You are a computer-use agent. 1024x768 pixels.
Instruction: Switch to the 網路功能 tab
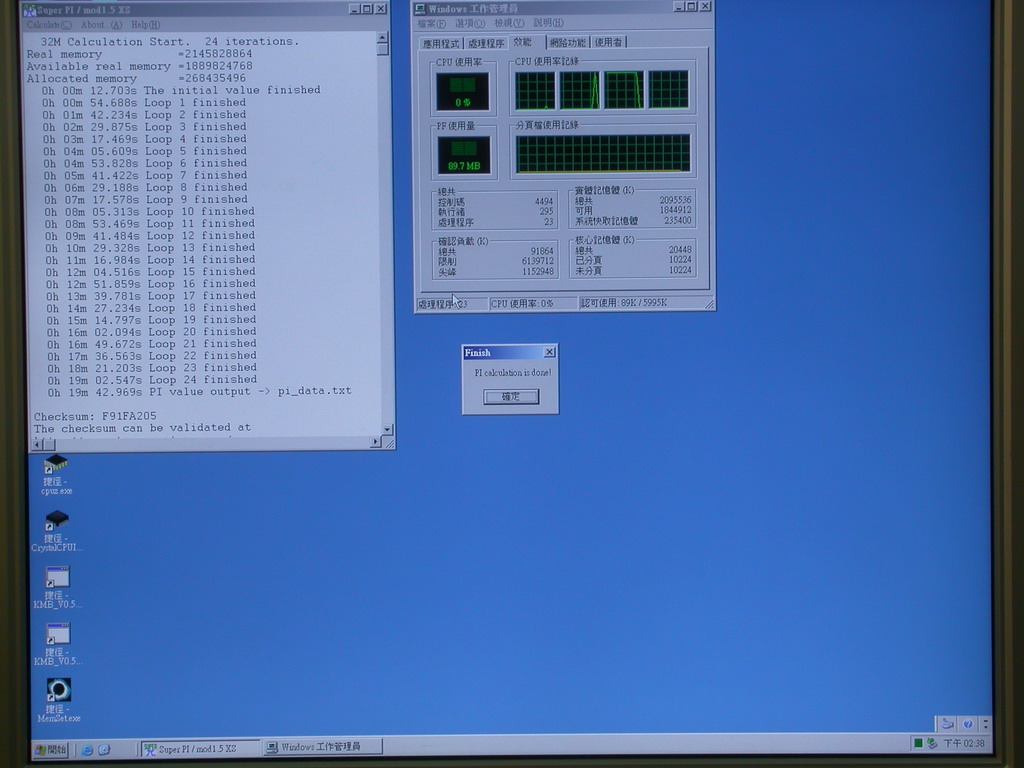[568, 42]
